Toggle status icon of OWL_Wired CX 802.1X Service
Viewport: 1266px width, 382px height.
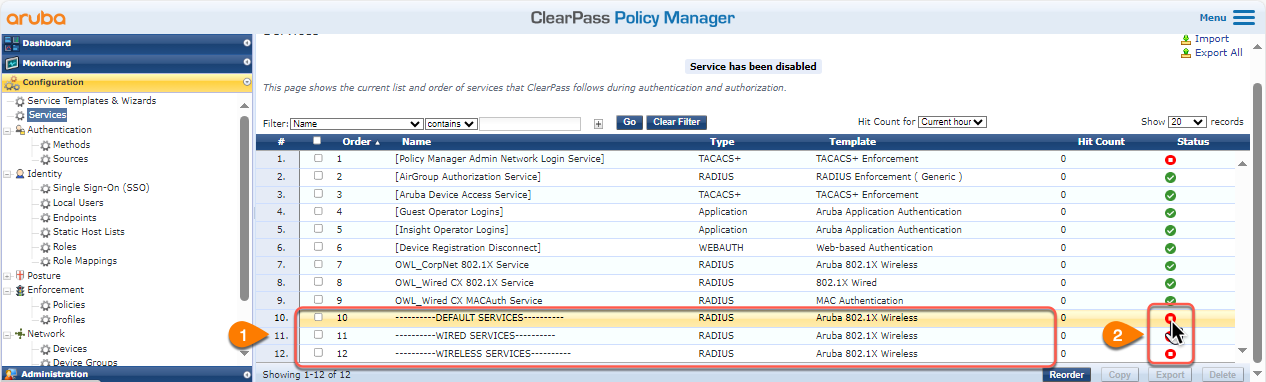pos(1170,283)
